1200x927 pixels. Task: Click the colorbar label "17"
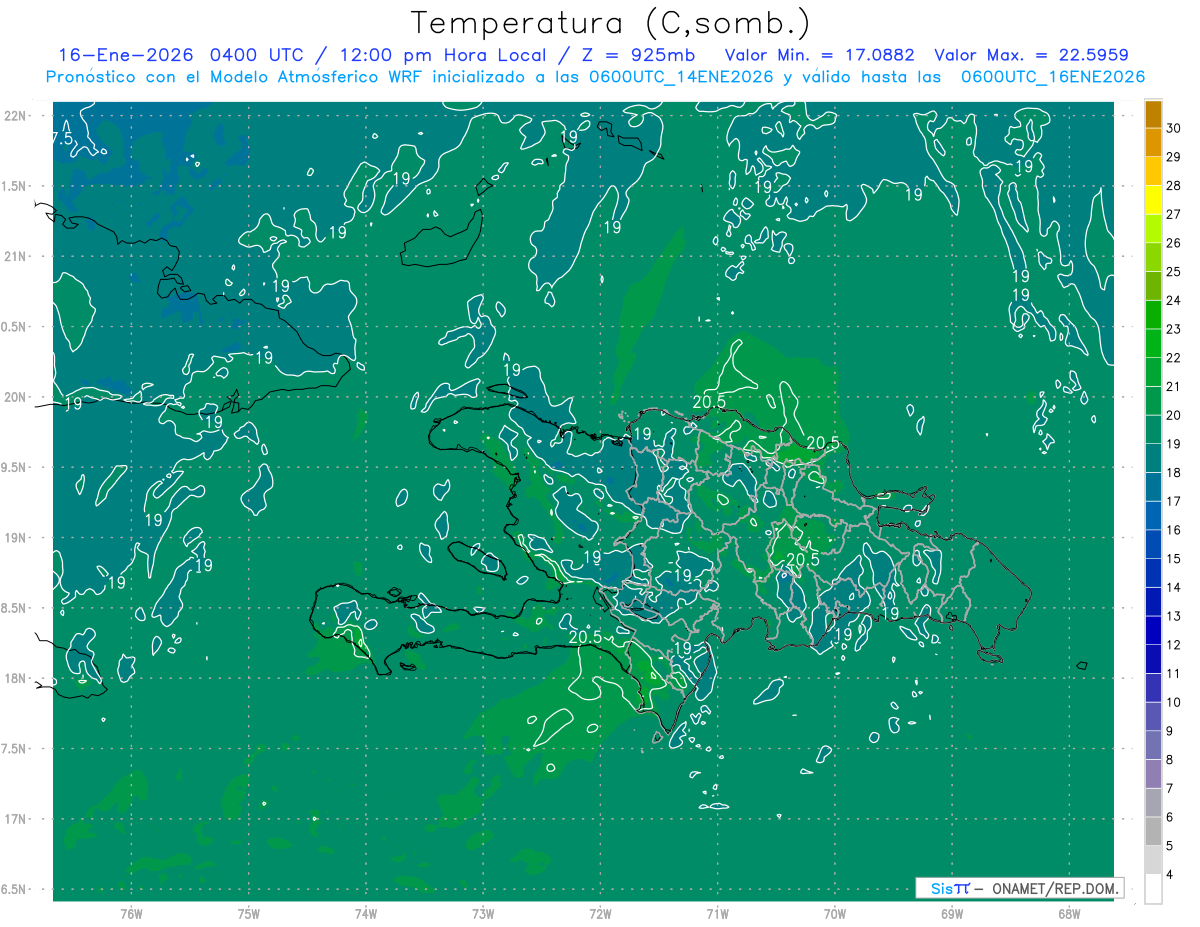(1174, 501)
